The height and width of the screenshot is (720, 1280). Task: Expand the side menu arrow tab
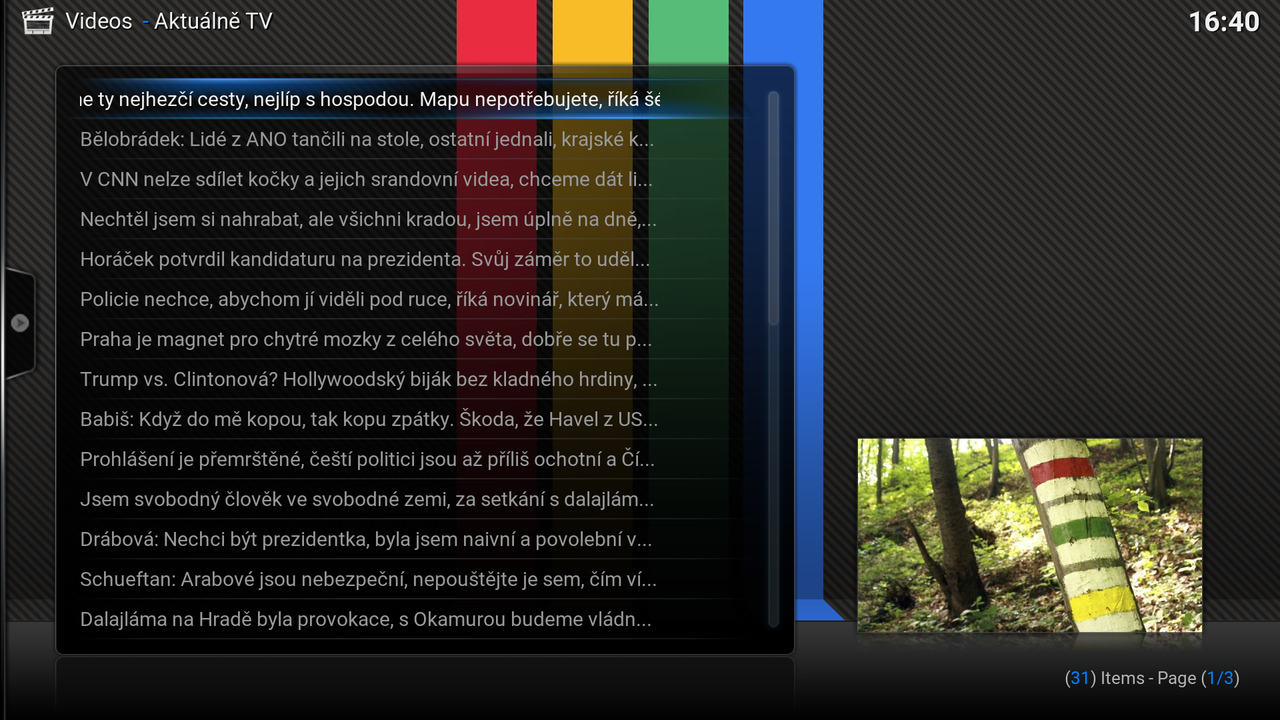coord(19,323)
